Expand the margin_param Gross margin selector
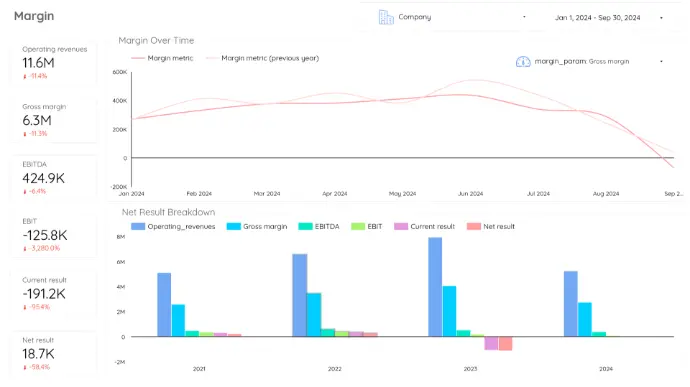The width and height of the screenshot is (690, 387). point(591,62)
